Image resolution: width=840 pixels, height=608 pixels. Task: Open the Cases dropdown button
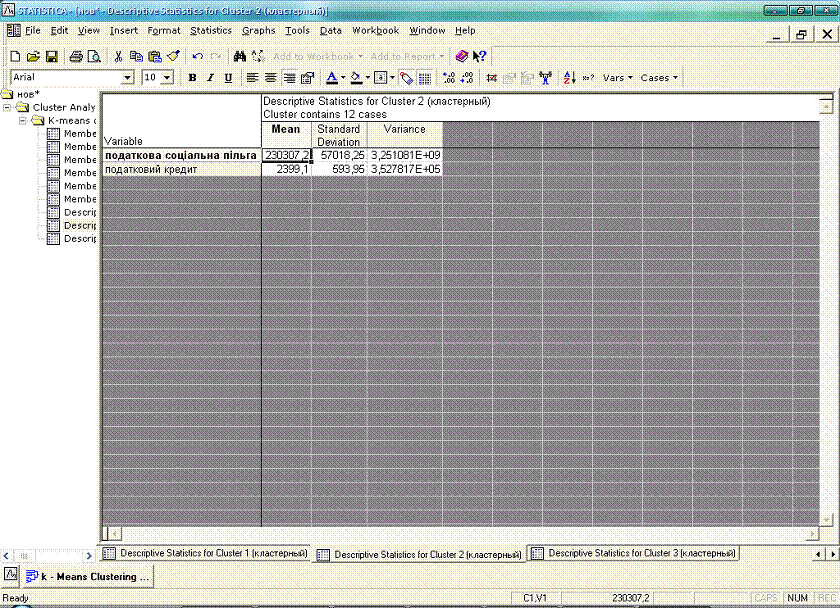[x=658, y=78]
